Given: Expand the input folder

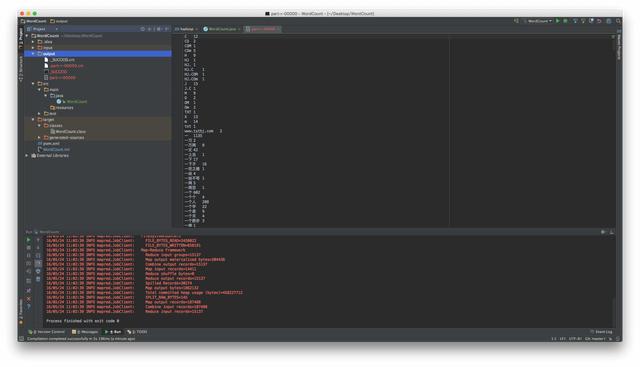Looking at the screenshot, I should click(33, 48).
